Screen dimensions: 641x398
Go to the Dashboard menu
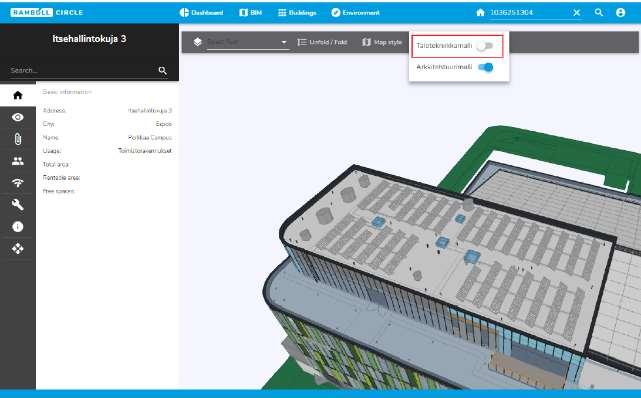point(201,13)
